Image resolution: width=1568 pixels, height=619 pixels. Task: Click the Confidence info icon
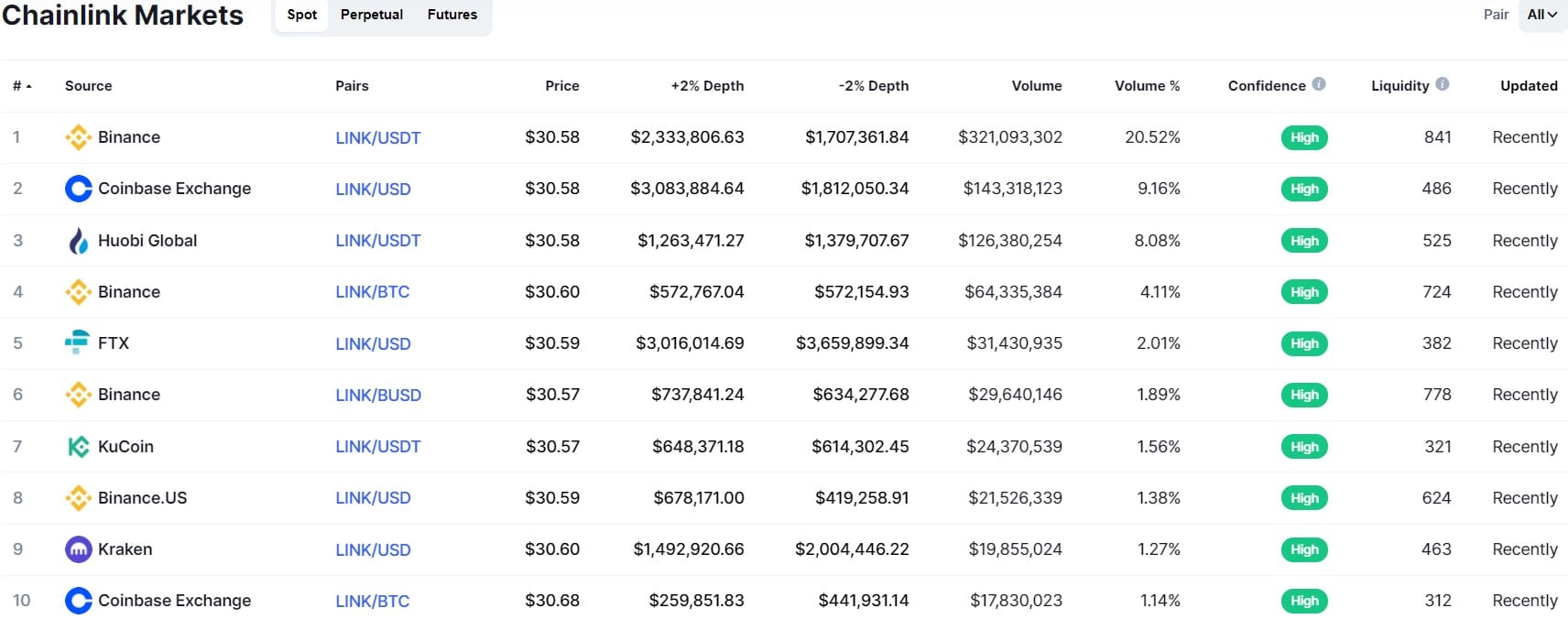(1319, 84)
